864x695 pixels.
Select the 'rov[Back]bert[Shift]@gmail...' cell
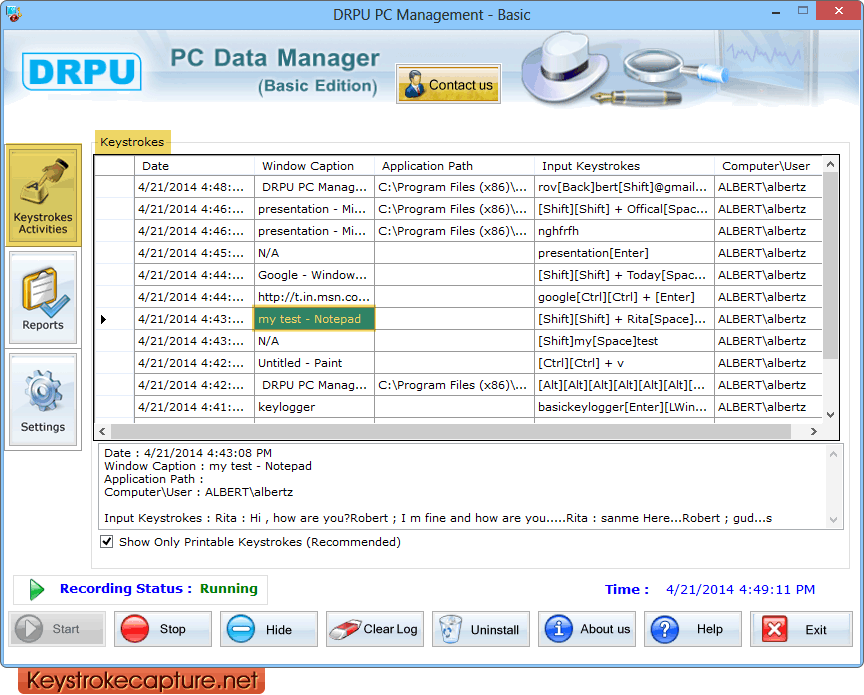tap(624, 187)
